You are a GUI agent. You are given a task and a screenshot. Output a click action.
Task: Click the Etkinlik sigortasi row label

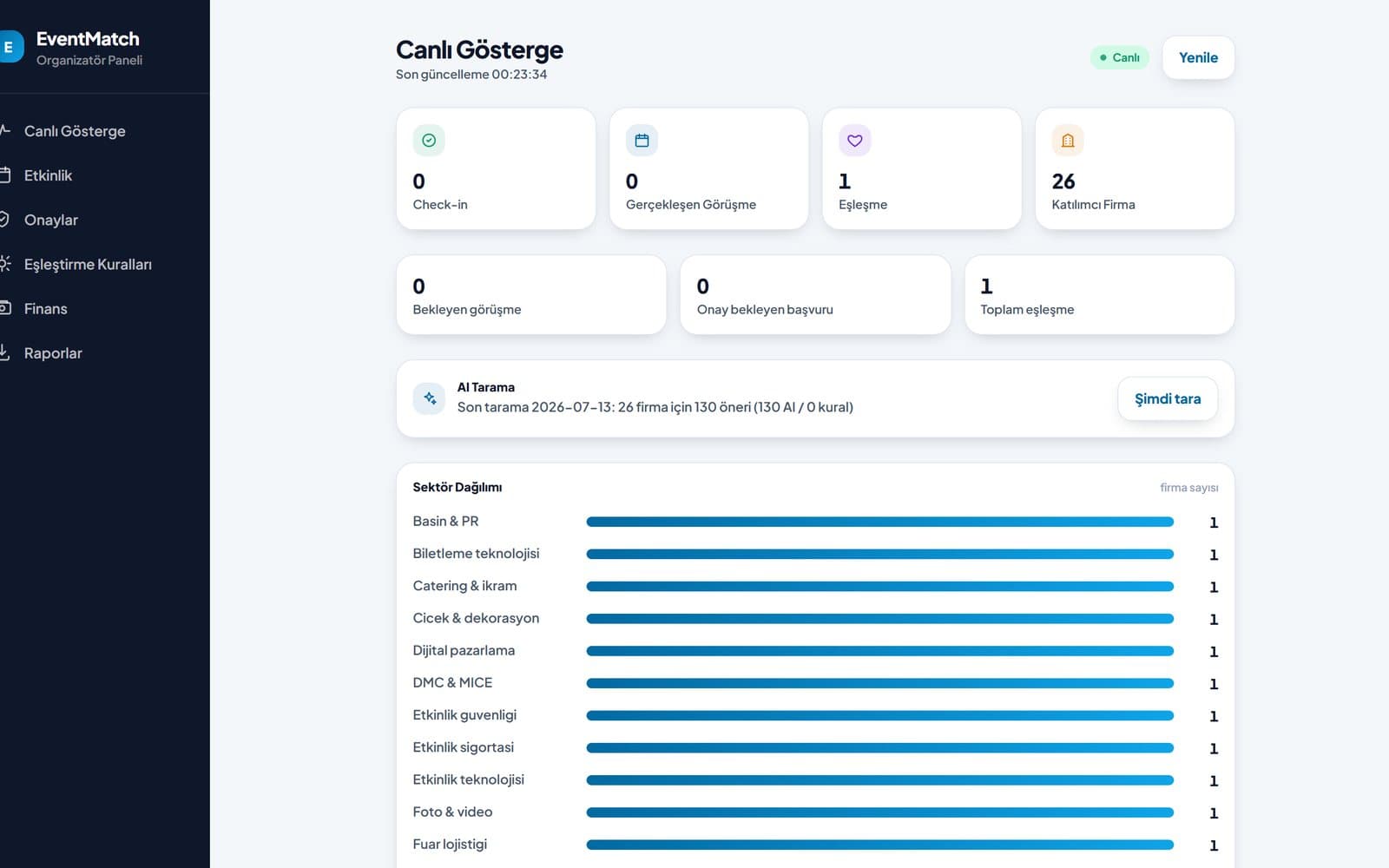pos(464,746)
